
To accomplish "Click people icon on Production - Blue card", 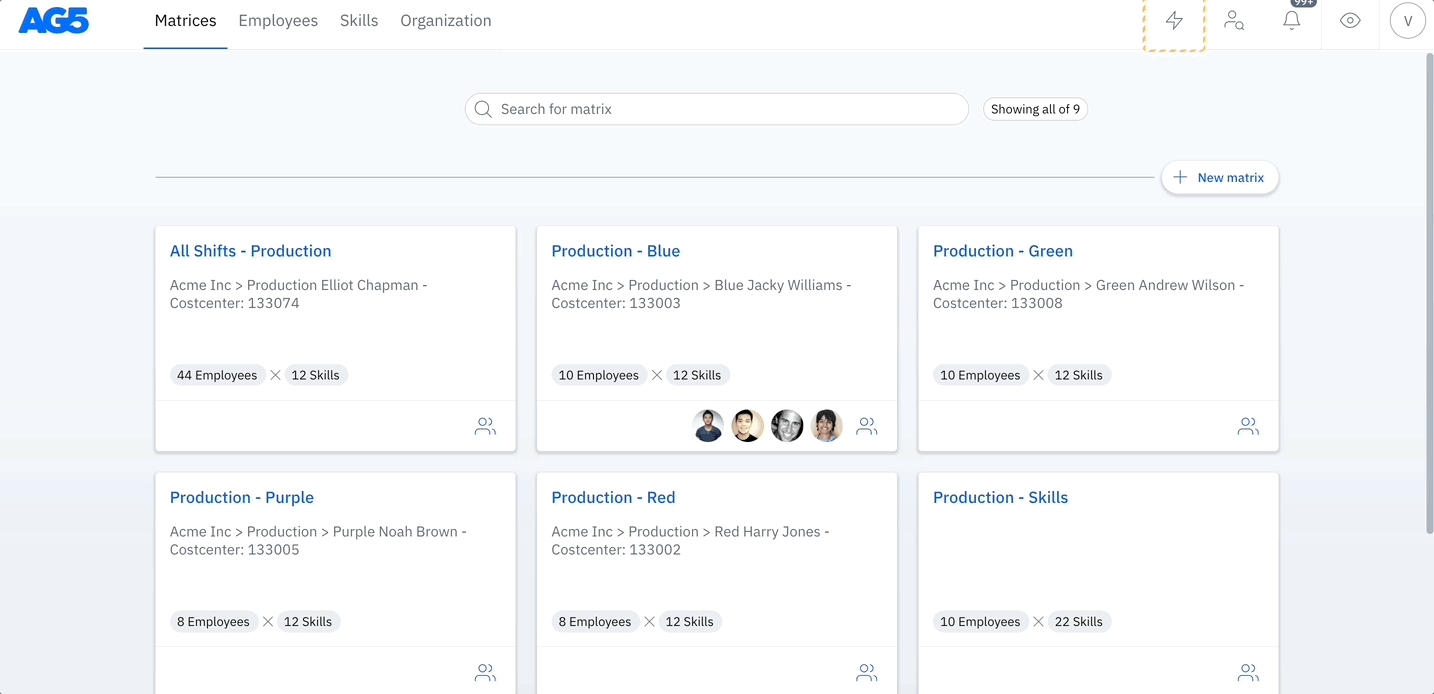I will point(867,426).
